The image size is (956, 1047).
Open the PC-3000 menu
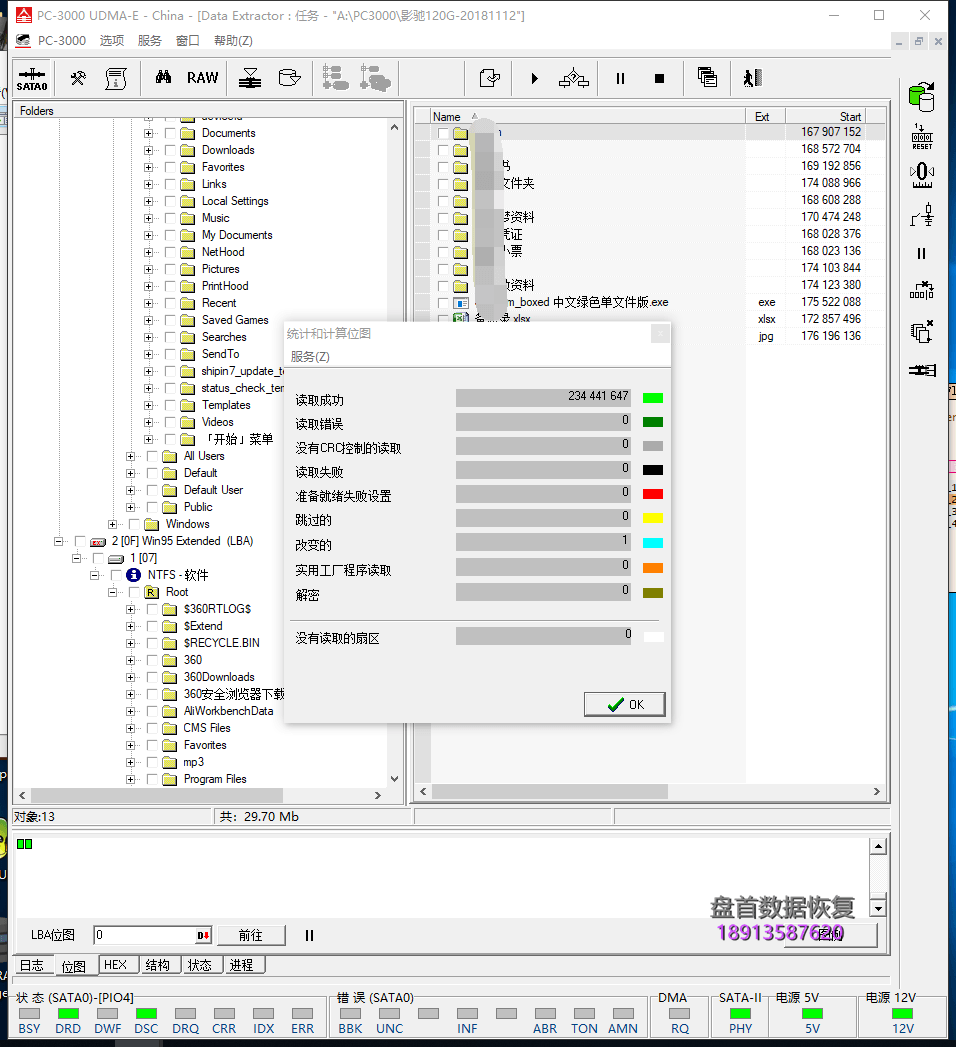[x=61, y=41]
